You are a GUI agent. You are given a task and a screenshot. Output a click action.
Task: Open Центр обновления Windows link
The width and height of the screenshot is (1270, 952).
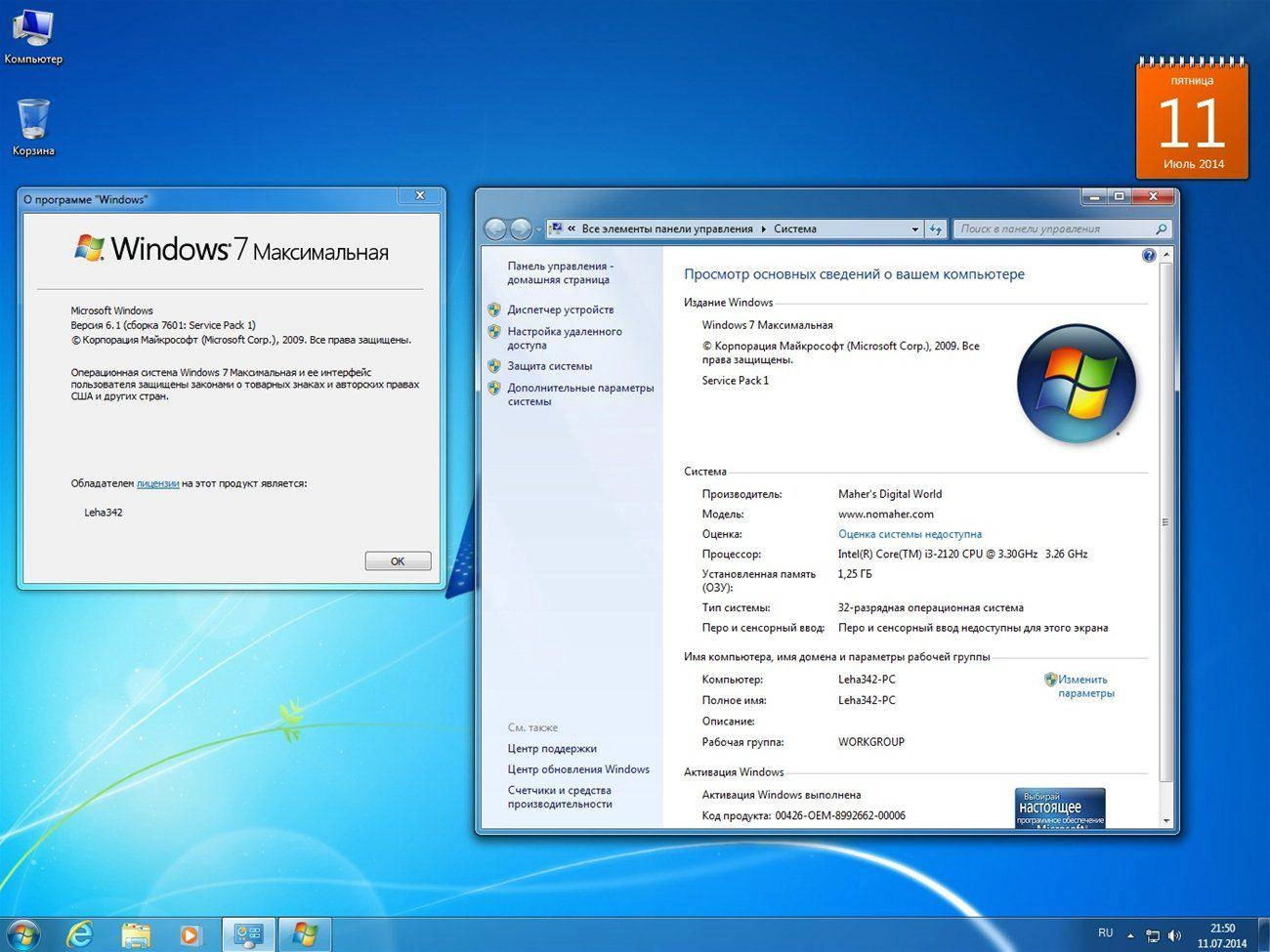[x=578, y=769]
